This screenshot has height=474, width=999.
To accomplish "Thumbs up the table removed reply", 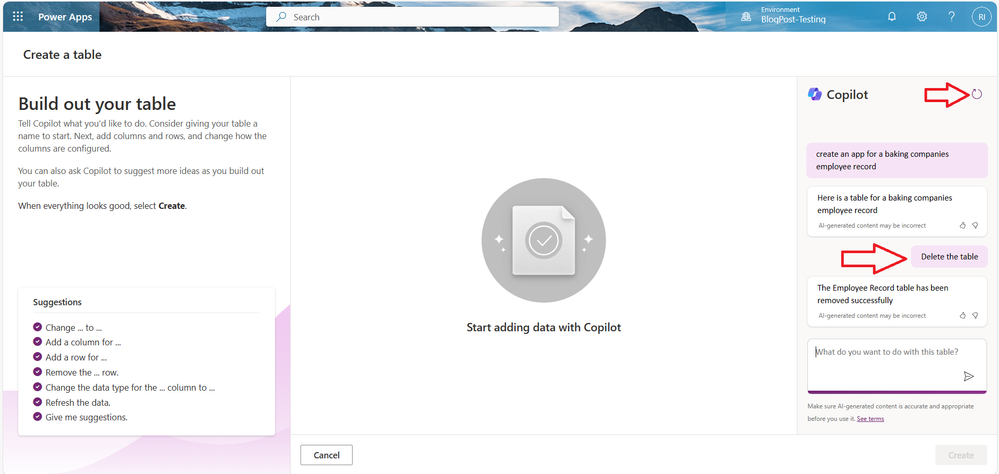I will [963, 315].
